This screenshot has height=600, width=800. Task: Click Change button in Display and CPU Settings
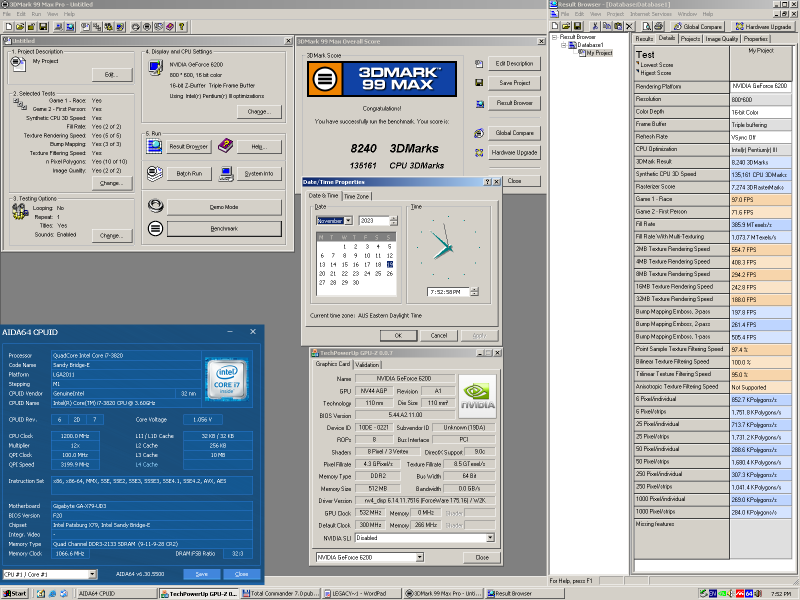click(259, 111)
